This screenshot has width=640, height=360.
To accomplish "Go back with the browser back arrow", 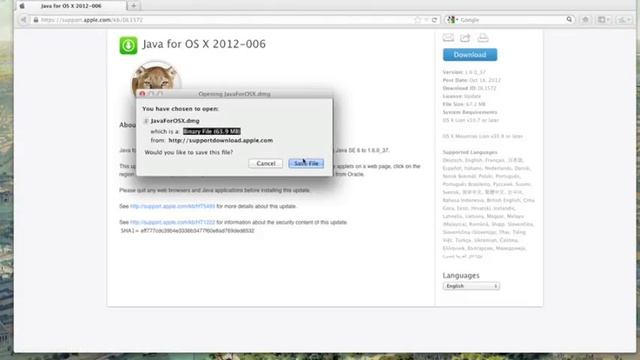I will click(x=23, y=20).
